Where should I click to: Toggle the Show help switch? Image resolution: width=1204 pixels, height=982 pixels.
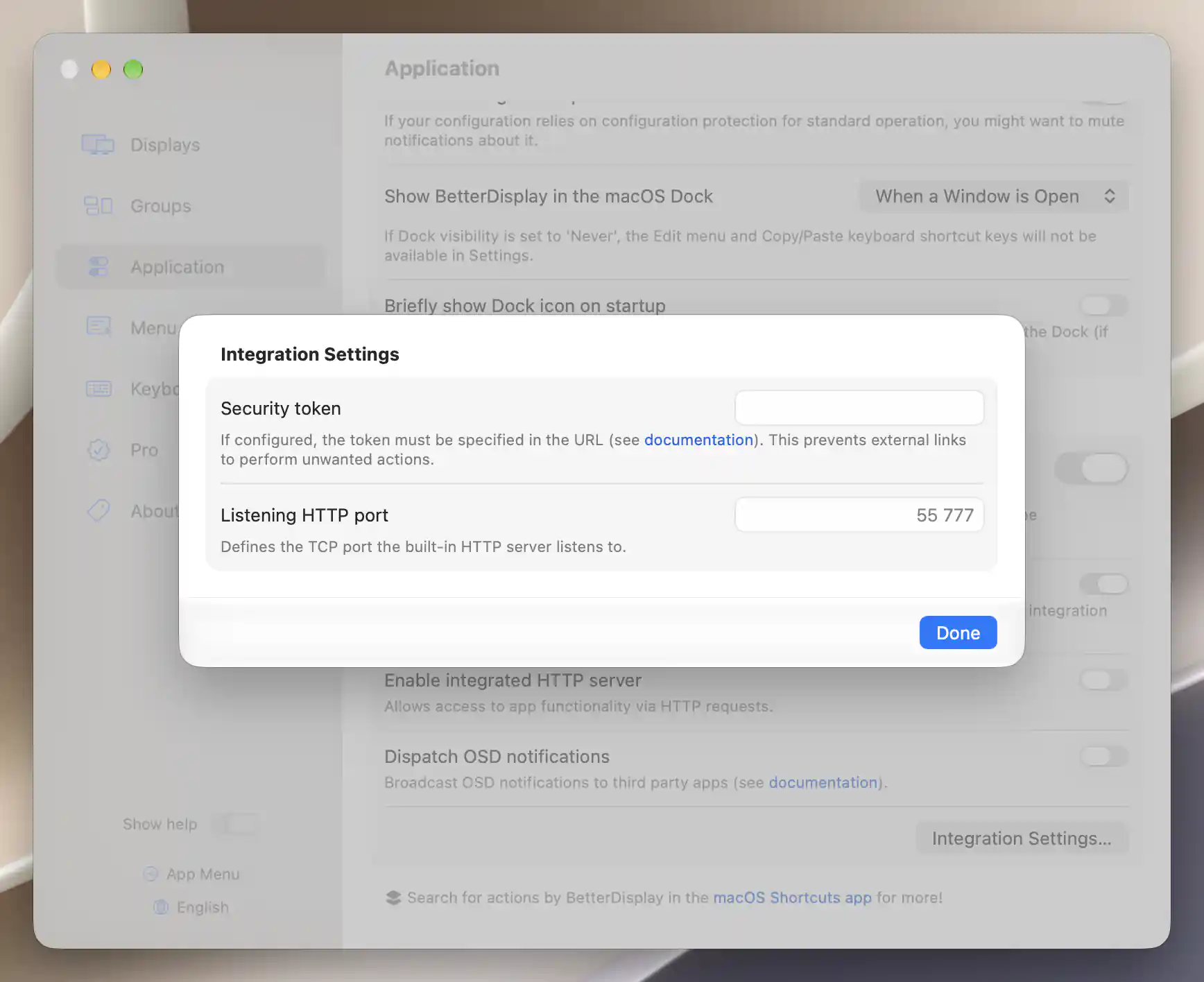tap(235, 824)
